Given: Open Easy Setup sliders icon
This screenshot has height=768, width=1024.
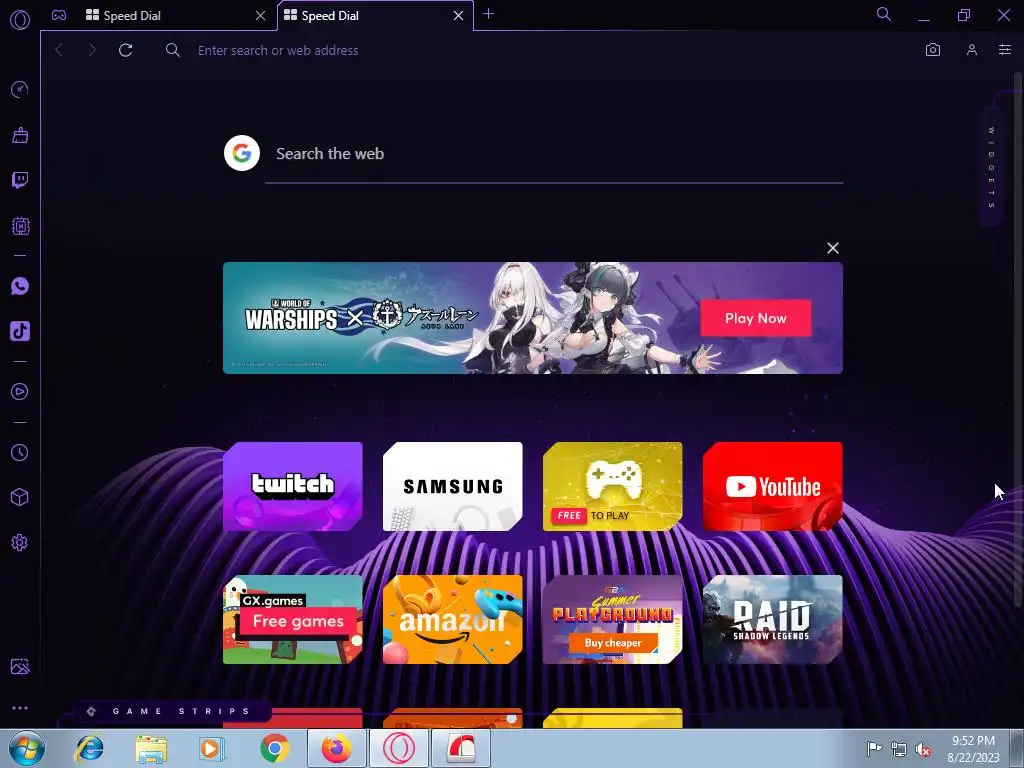Looking at the screenshot, I should point(1005,50).
